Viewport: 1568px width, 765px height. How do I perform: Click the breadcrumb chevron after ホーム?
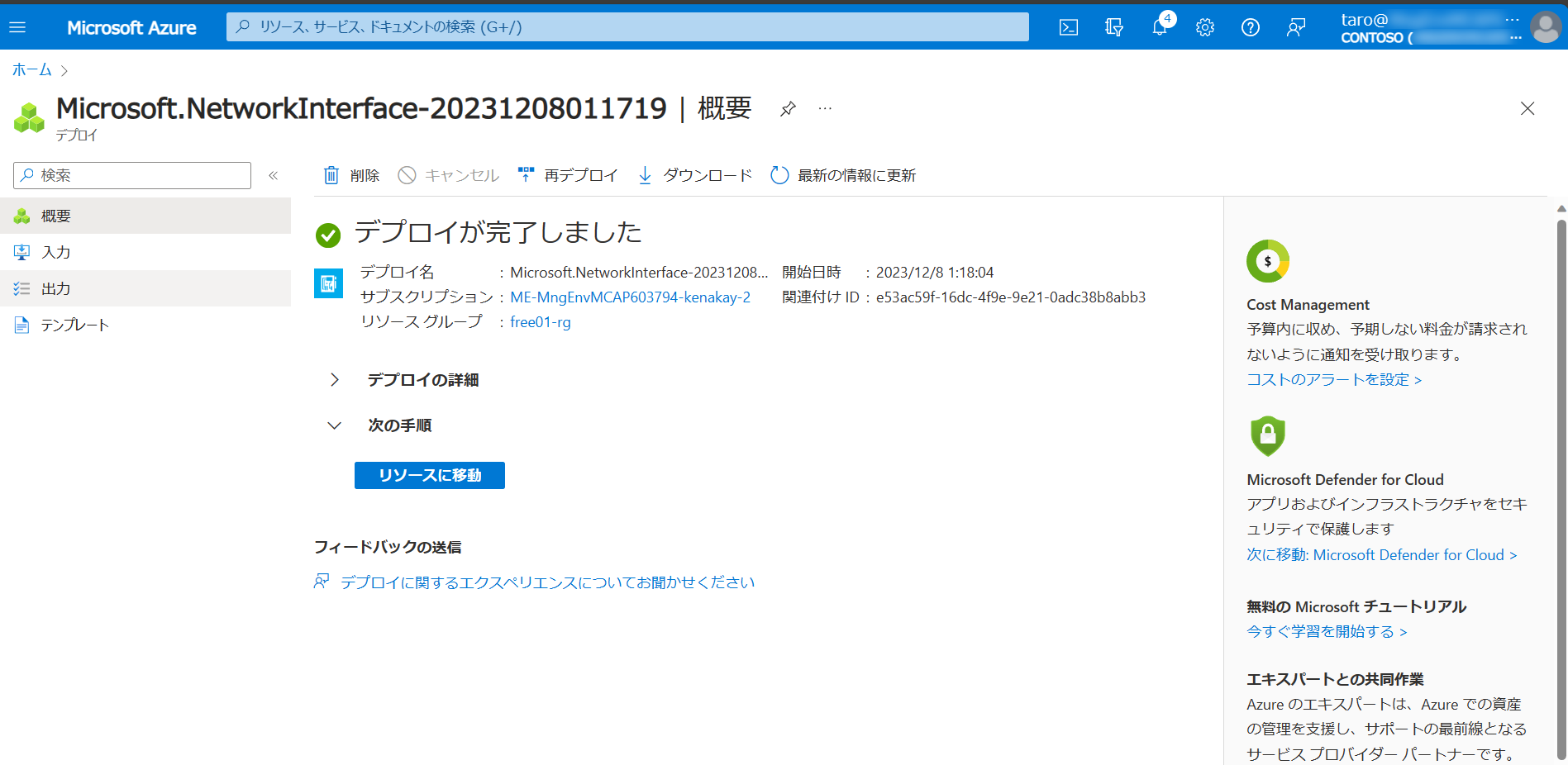coord(64,71)
